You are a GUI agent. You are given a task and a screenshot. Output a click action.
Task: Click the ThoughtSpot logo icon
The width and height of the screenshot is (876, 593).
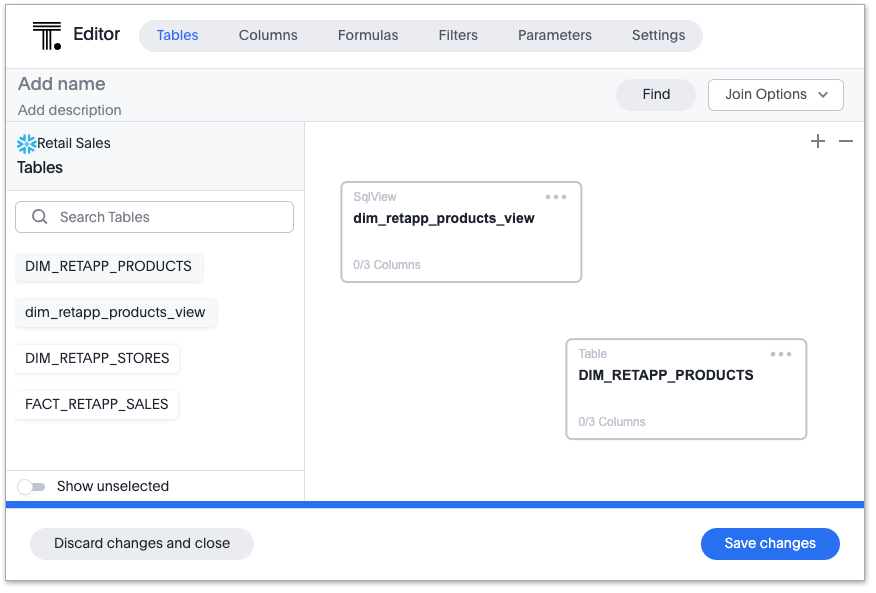[46, 35]
